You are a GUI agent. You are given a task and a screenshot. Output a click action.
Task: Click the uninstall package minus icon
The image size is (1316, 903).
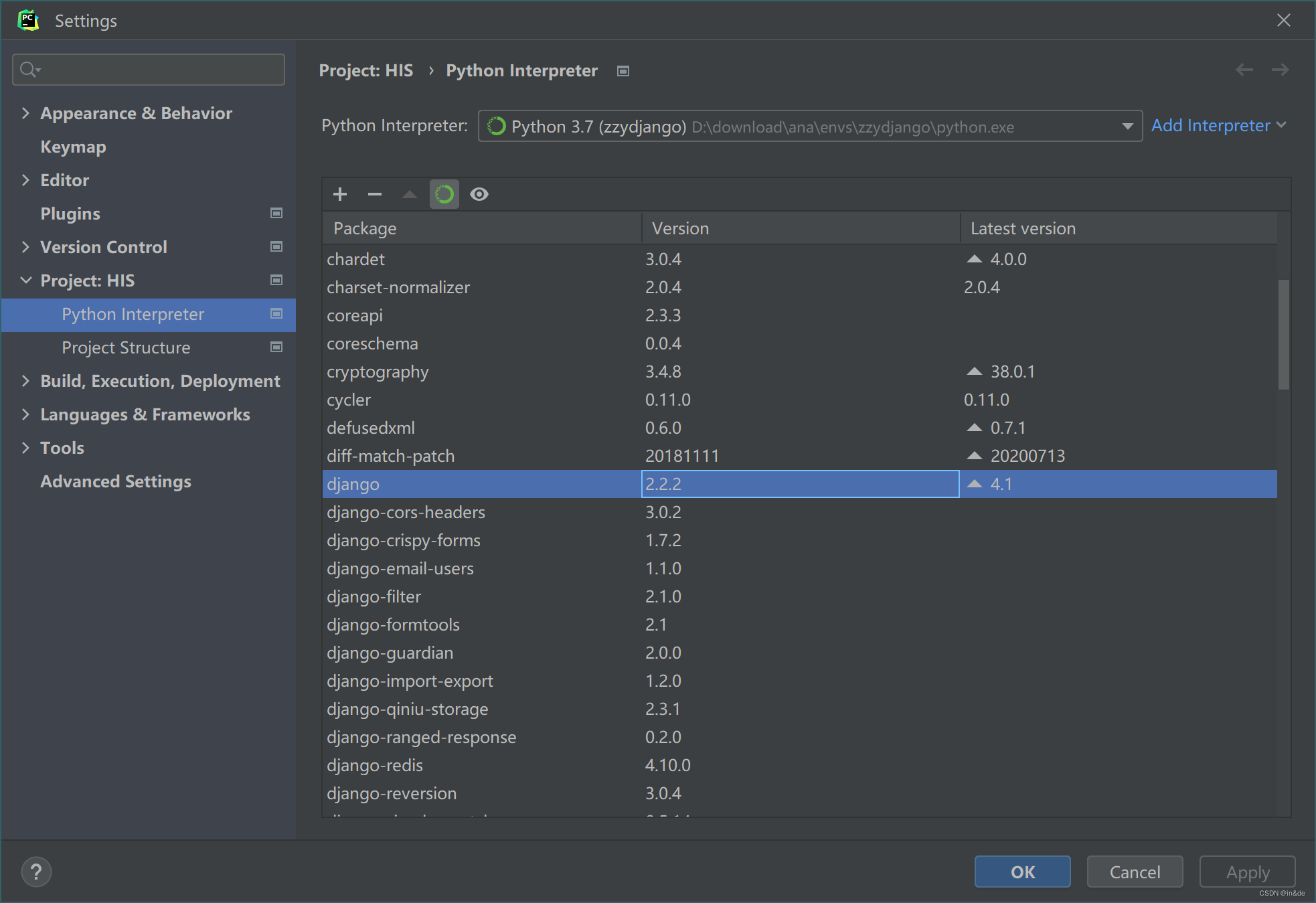[375, 194]
